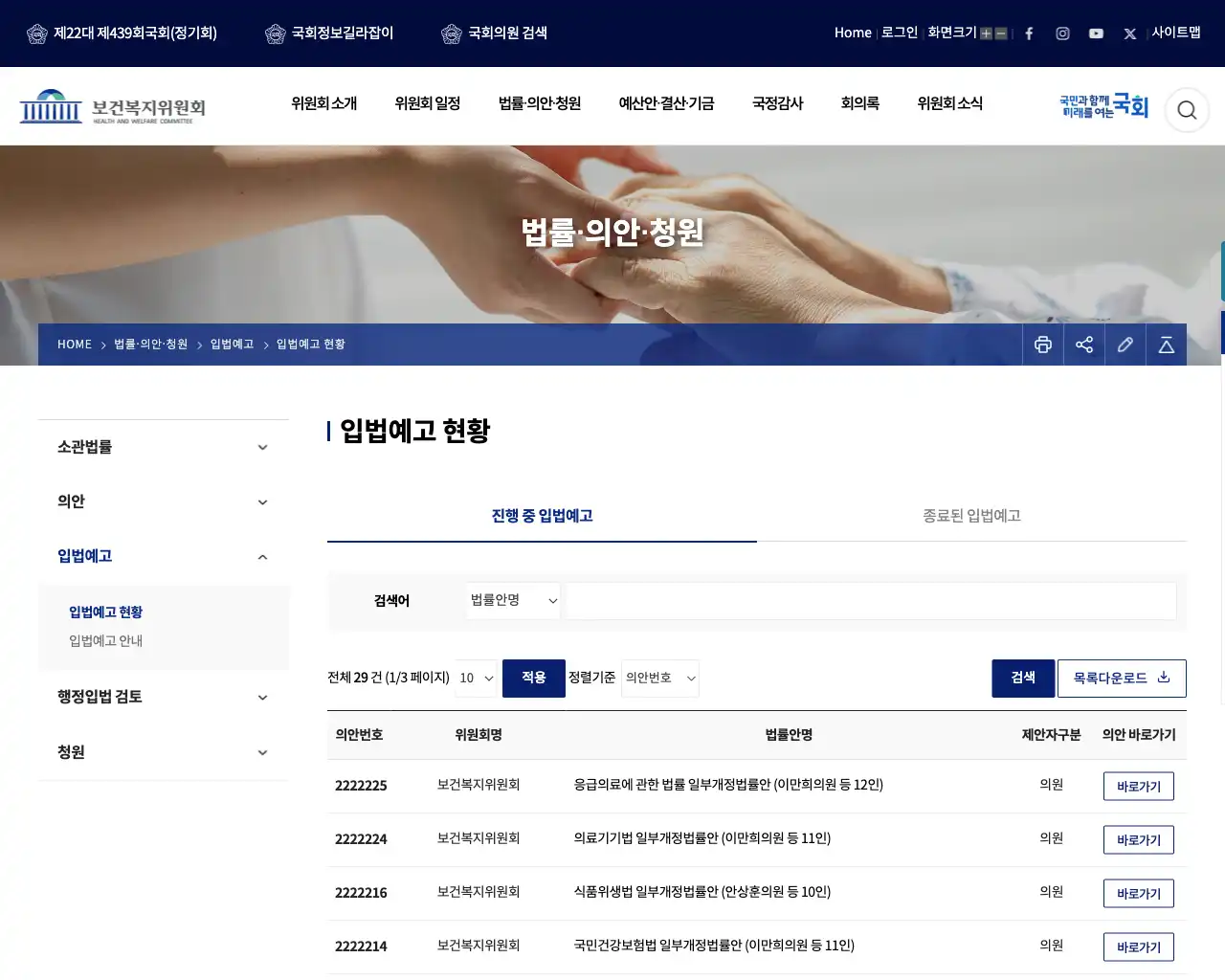Expand the 의안 sidebar section
The height and width of the screenshot is (980, 1225).
[164, 501]
